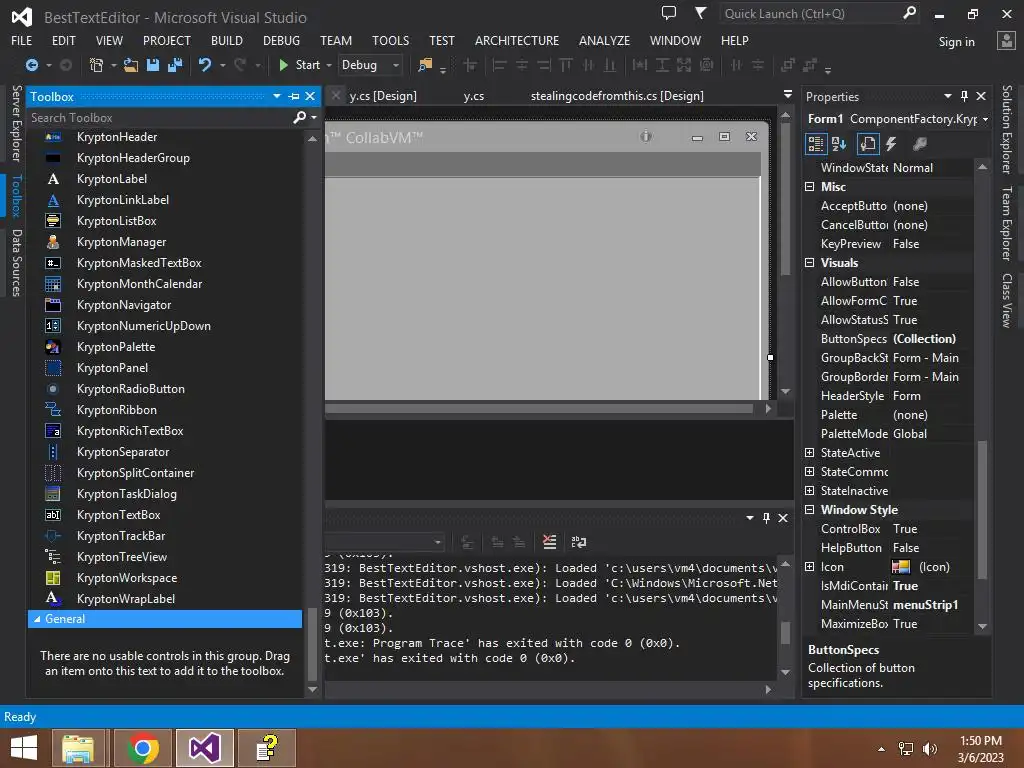Click the designer horizontal scrollbar
Screen dimensions: 1024x768
click(x=539, y=409)
